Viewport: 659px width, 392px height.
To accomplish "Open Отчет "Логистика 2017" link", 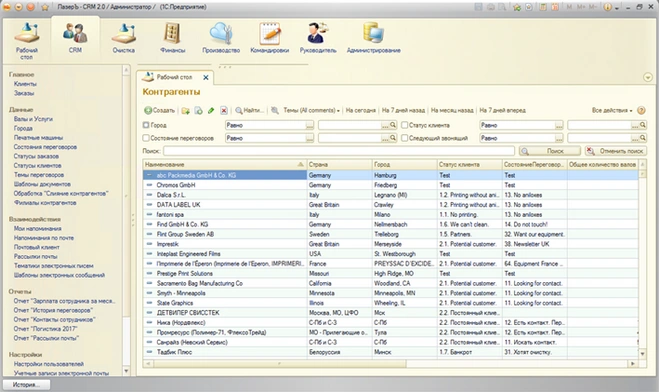I will tap(45, 329).
